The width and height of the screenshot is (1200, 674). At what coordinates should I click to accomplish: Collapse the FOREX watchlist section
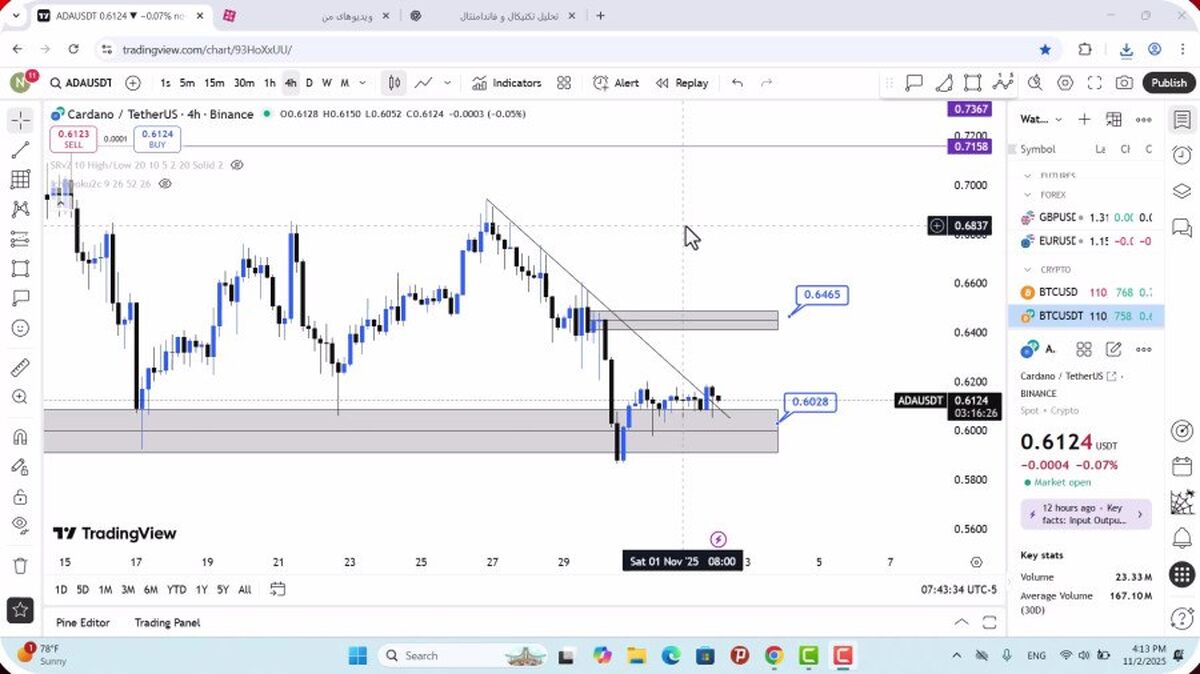click(x=1028, y=195)
